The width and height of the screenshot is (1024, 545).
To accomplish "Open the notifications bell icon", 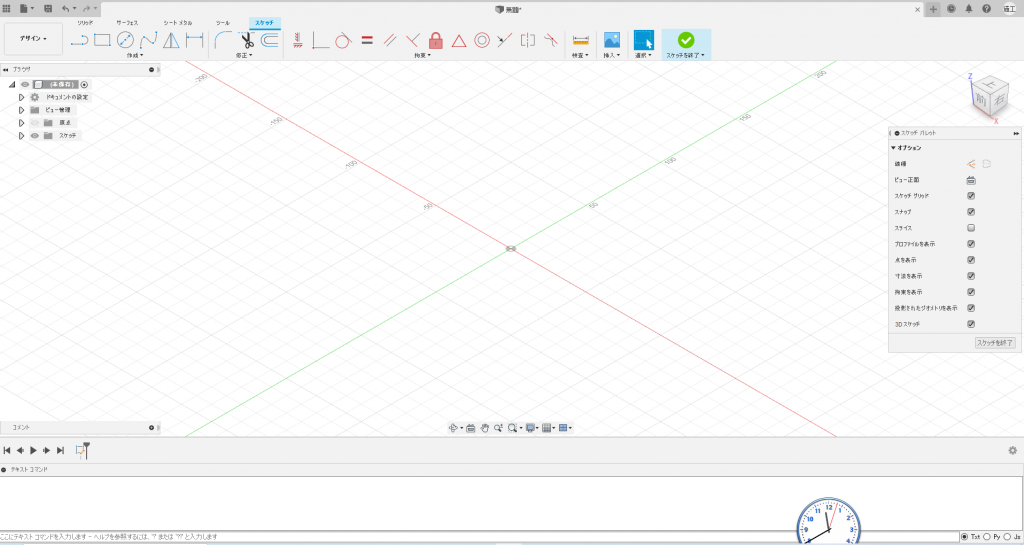I will click(968, 8).
